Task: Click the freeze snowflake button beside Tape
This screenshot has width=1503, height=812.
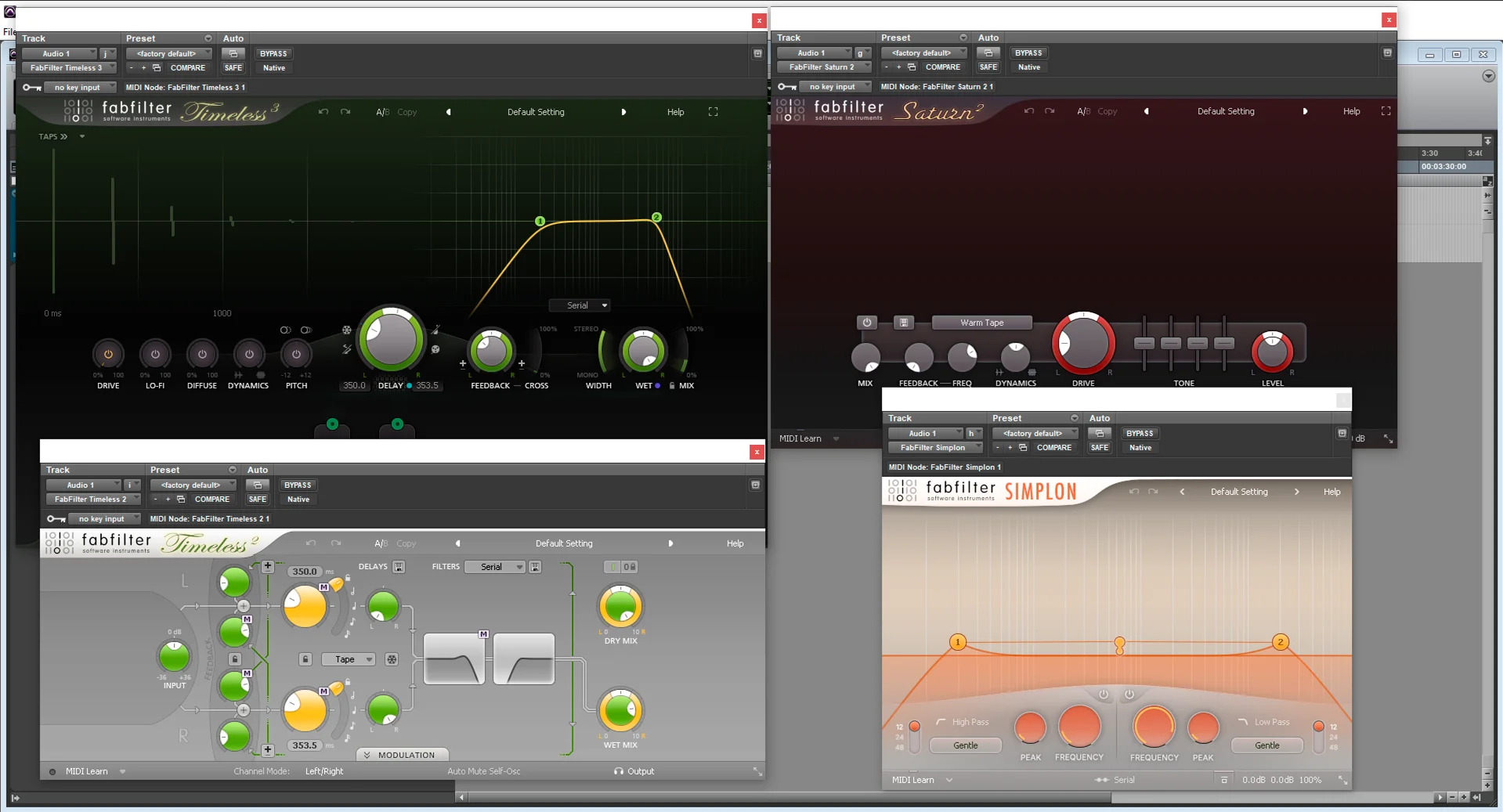Action: [392, 659]
